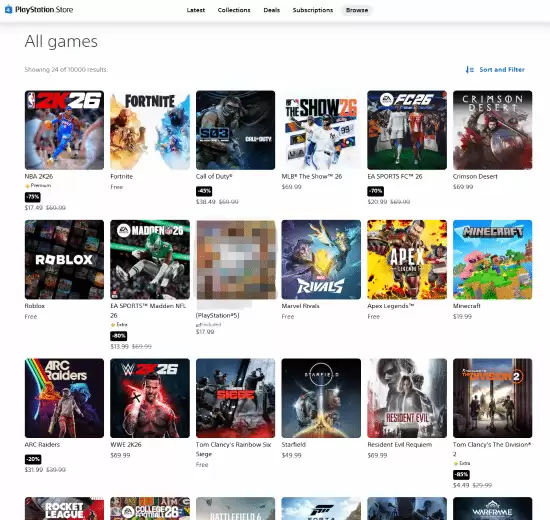Click the Sort and Filter text button
Image resolution: width=550 pixels, height=520 pixels.
click(502, 69)
